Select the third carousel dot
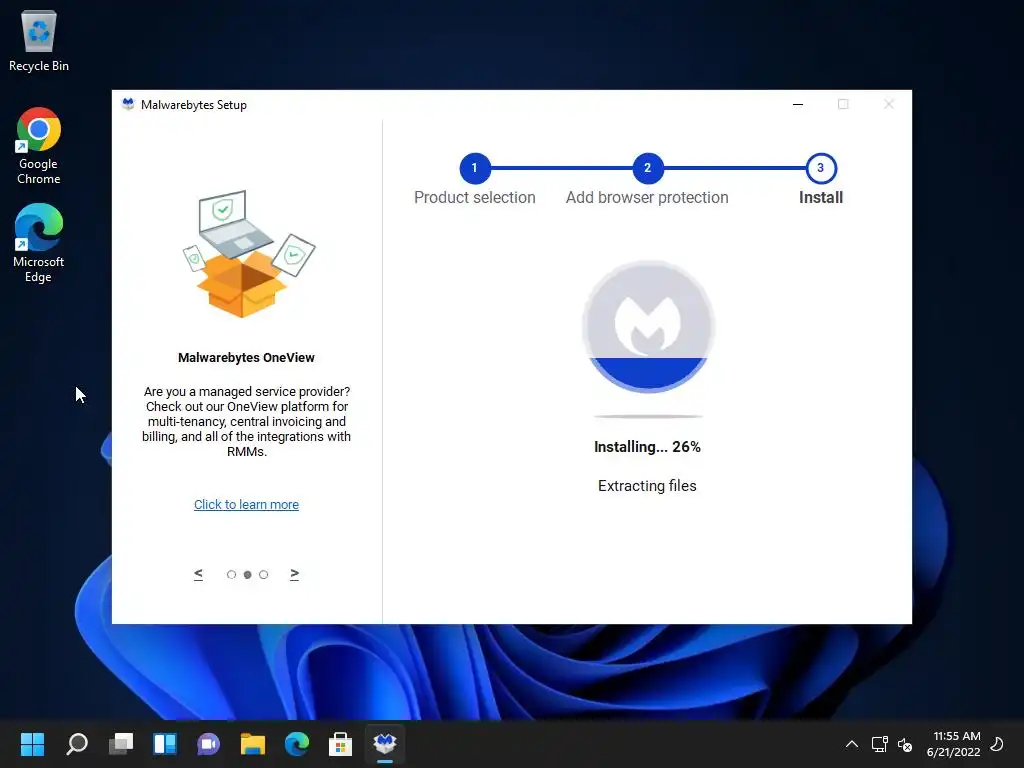1024x768 pixels. pos(263,575)
